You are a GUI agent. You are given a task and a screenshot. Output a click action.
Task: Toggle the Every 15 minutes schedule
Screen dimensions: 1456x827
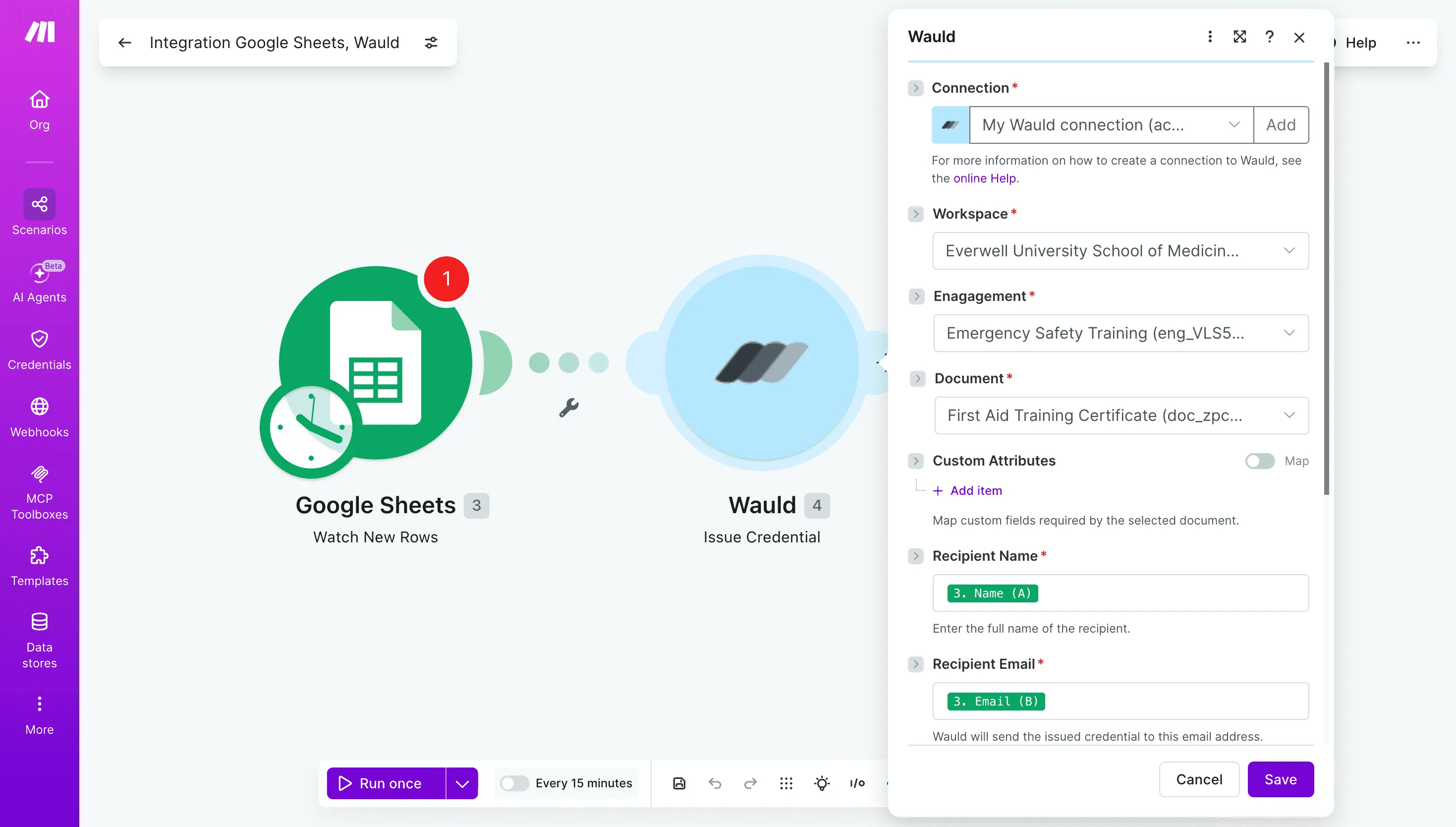point(514,783)
